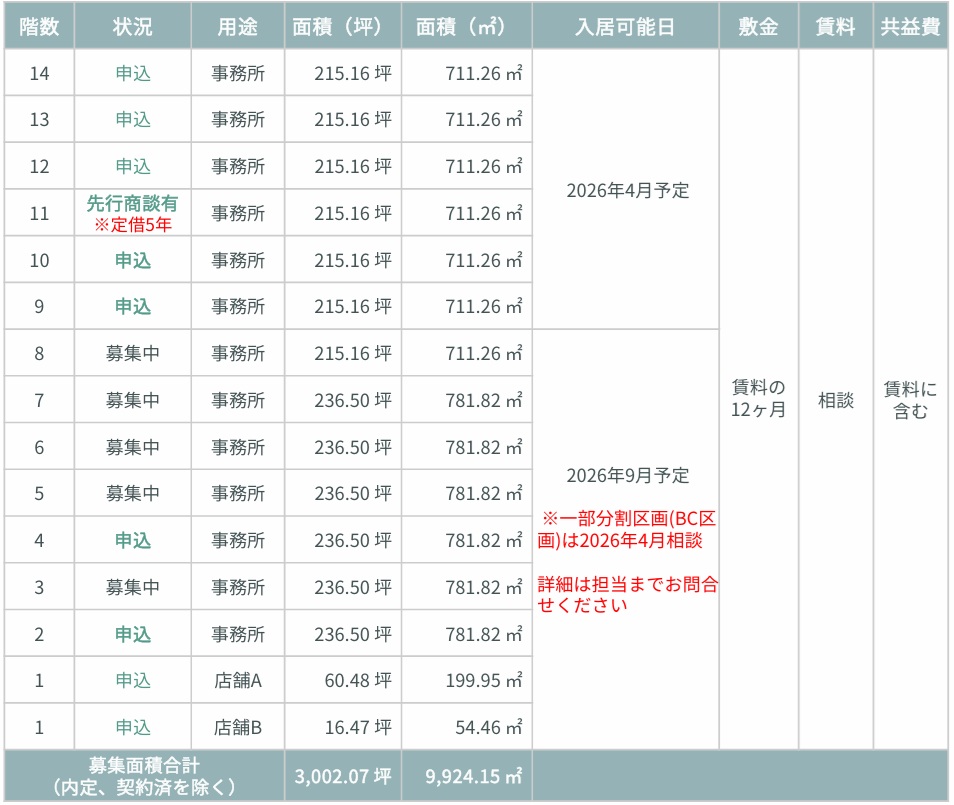954x805 pixels.
Task: Click the 階数 column header
Action: point(39,27)
